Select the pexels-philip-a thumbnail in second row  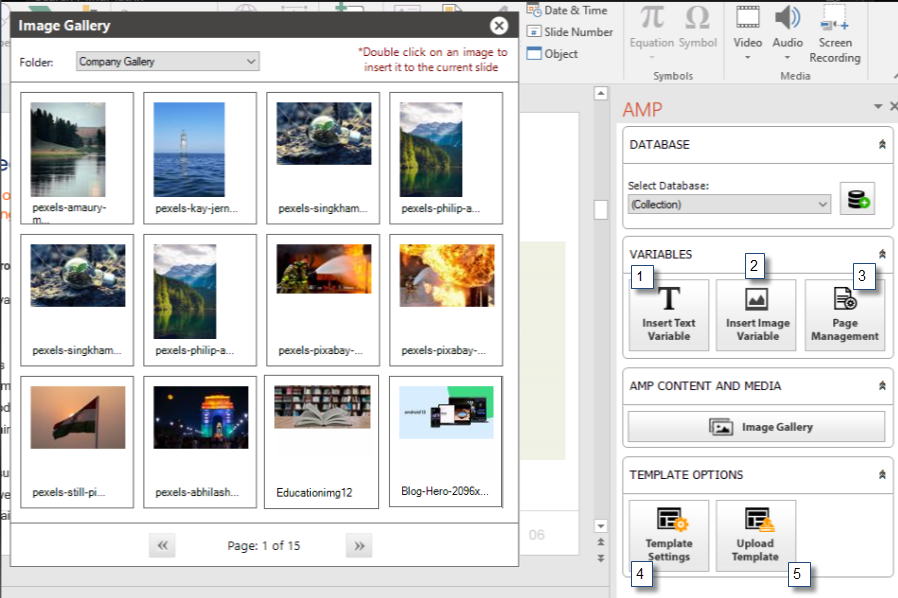point(200,300)
